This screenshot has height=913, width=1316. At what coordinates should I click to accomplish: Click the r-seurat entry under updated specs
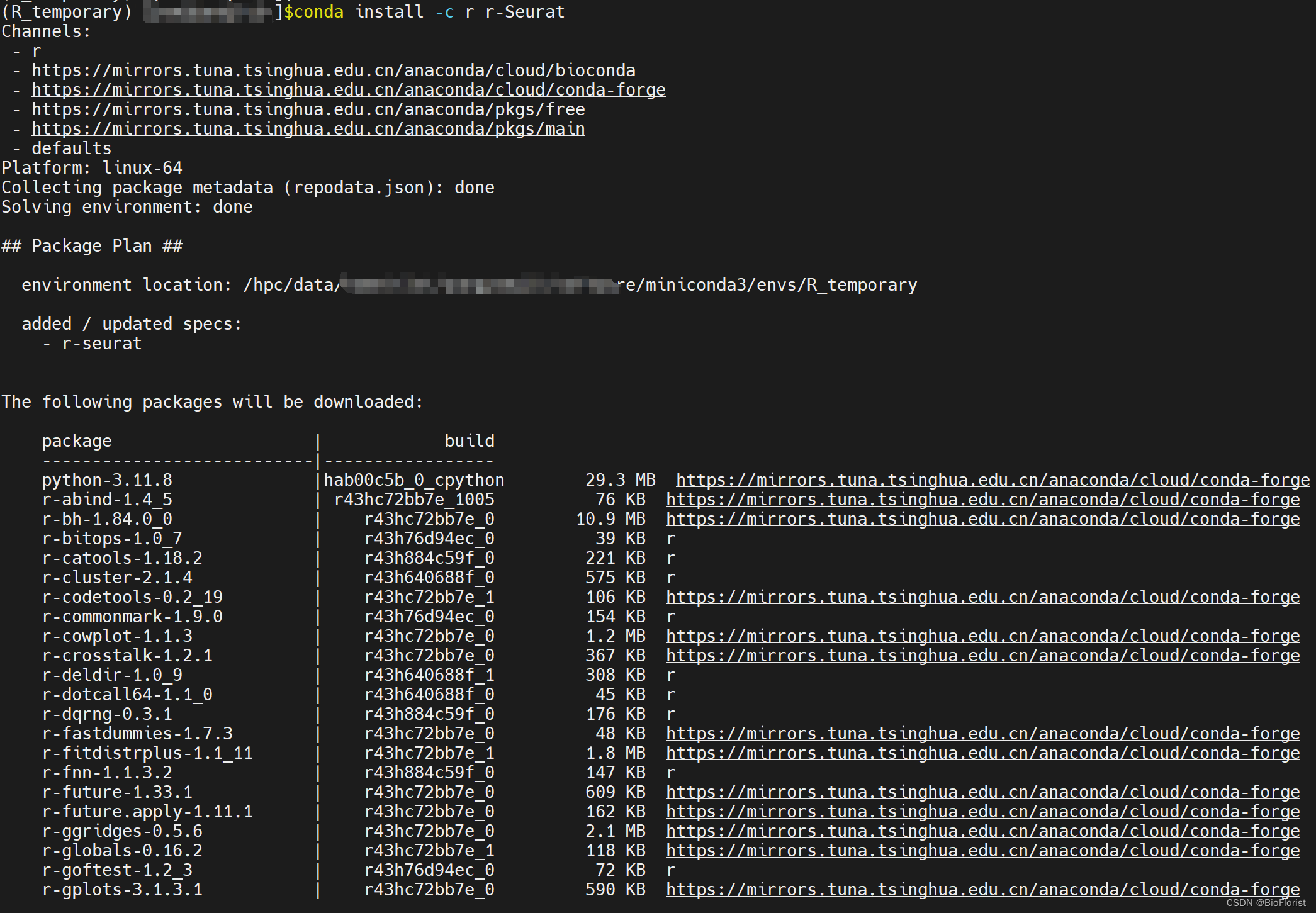click(x=102, y=343)
